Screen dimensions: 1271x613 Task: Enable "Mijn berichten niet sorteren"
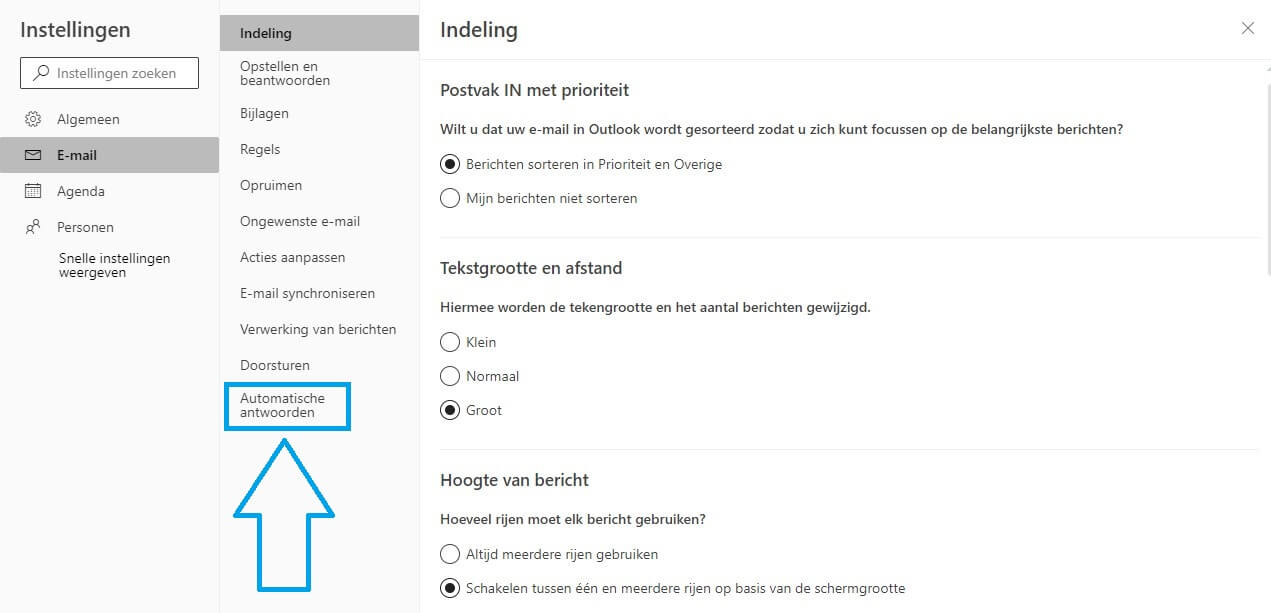(449, 197)
